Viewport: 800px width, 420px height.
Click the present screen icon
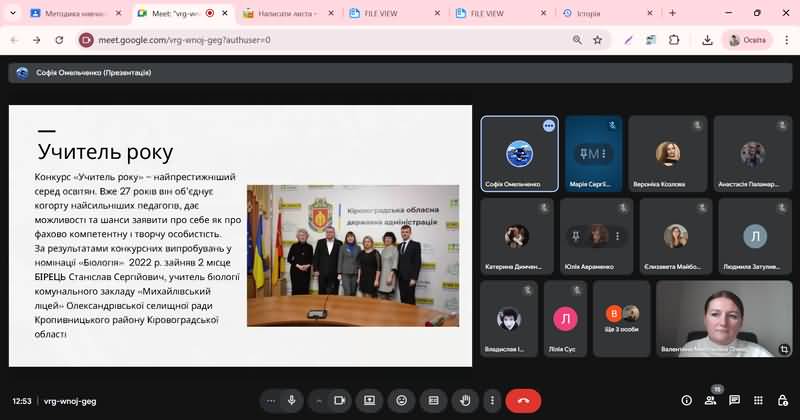[370, 400]
